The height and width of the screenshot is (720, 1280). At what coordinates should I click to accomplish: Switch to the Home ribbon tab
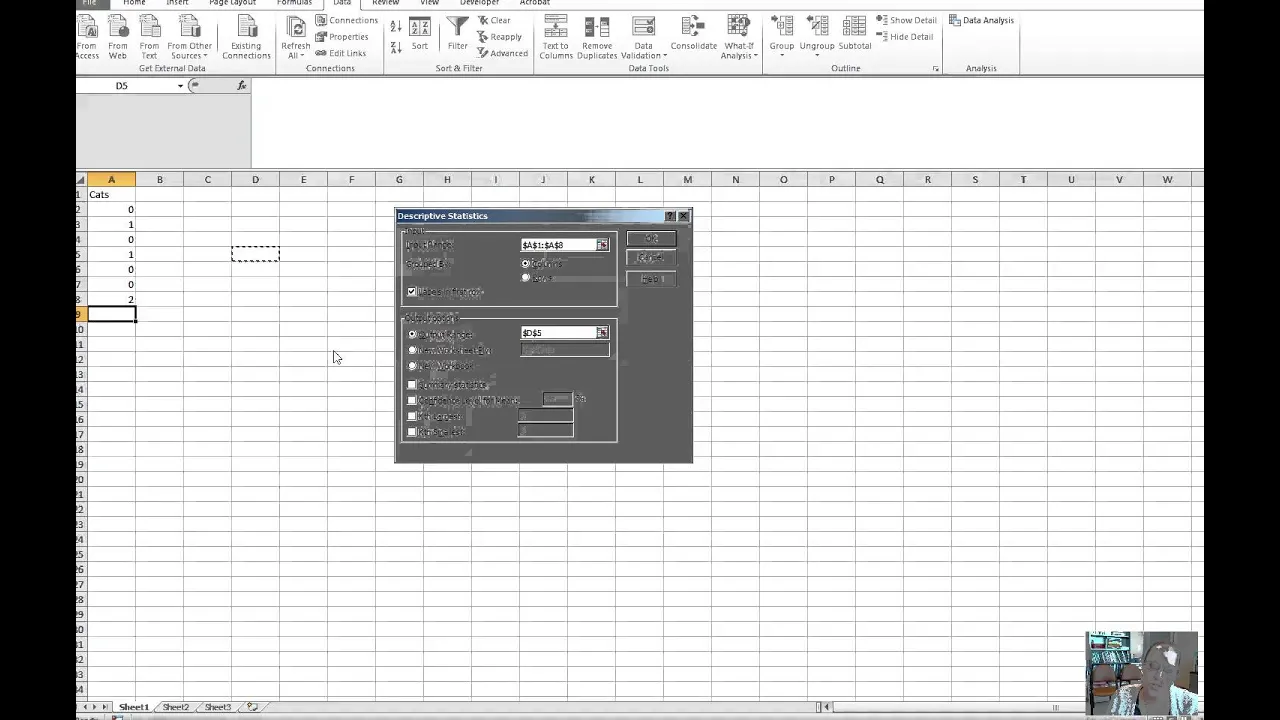tap(134, 3)
